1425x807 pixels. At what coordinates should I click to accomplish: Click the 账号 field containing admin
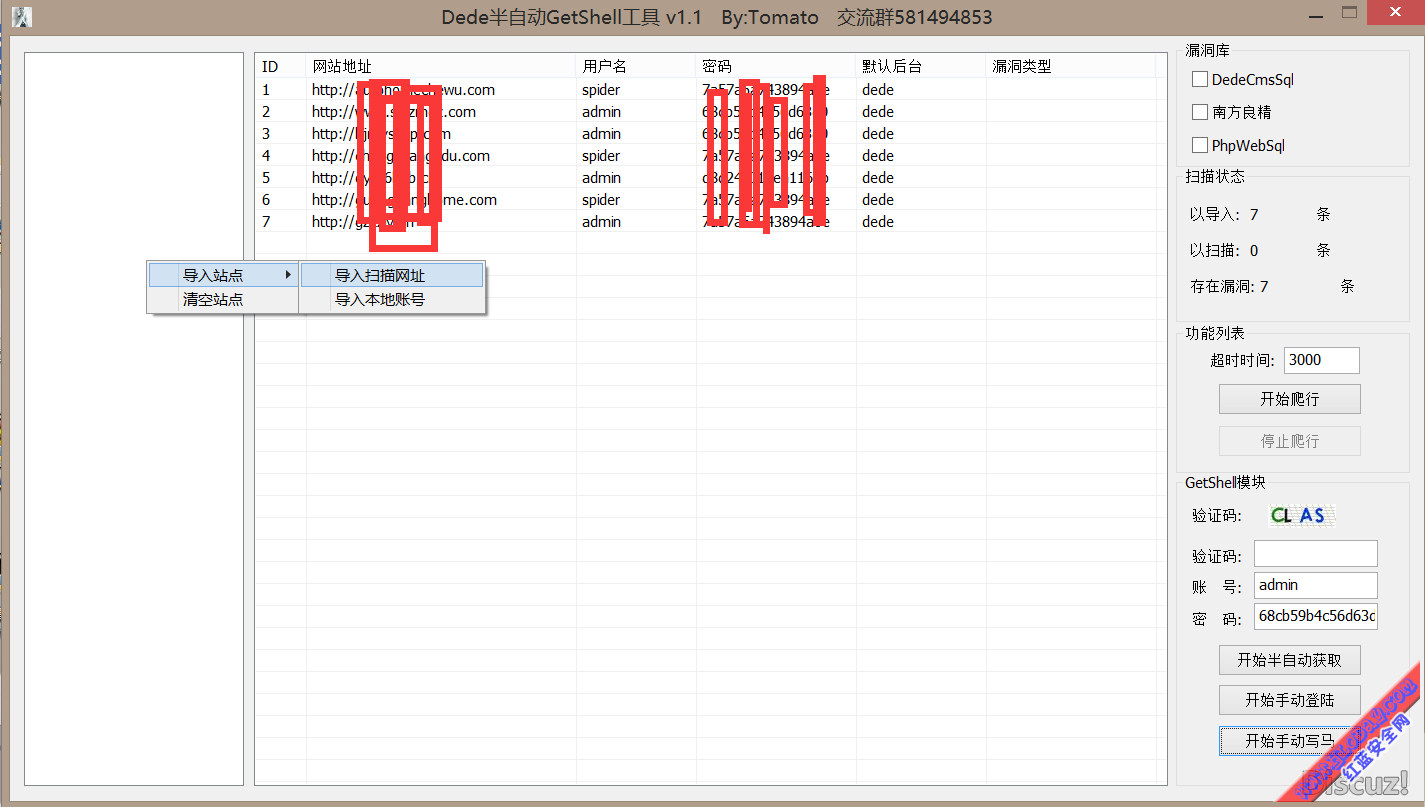coord(1315,585)
